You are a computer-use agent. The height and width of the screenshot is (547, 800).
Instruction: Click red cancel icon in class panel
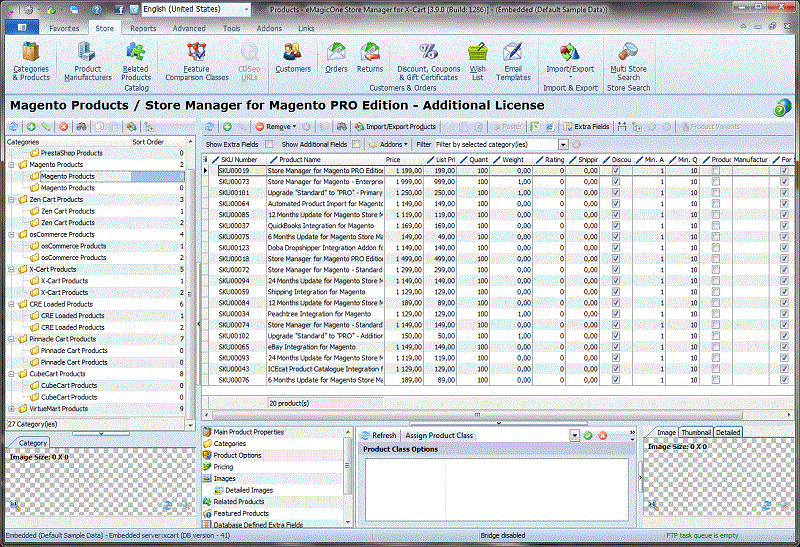(603, 435)
